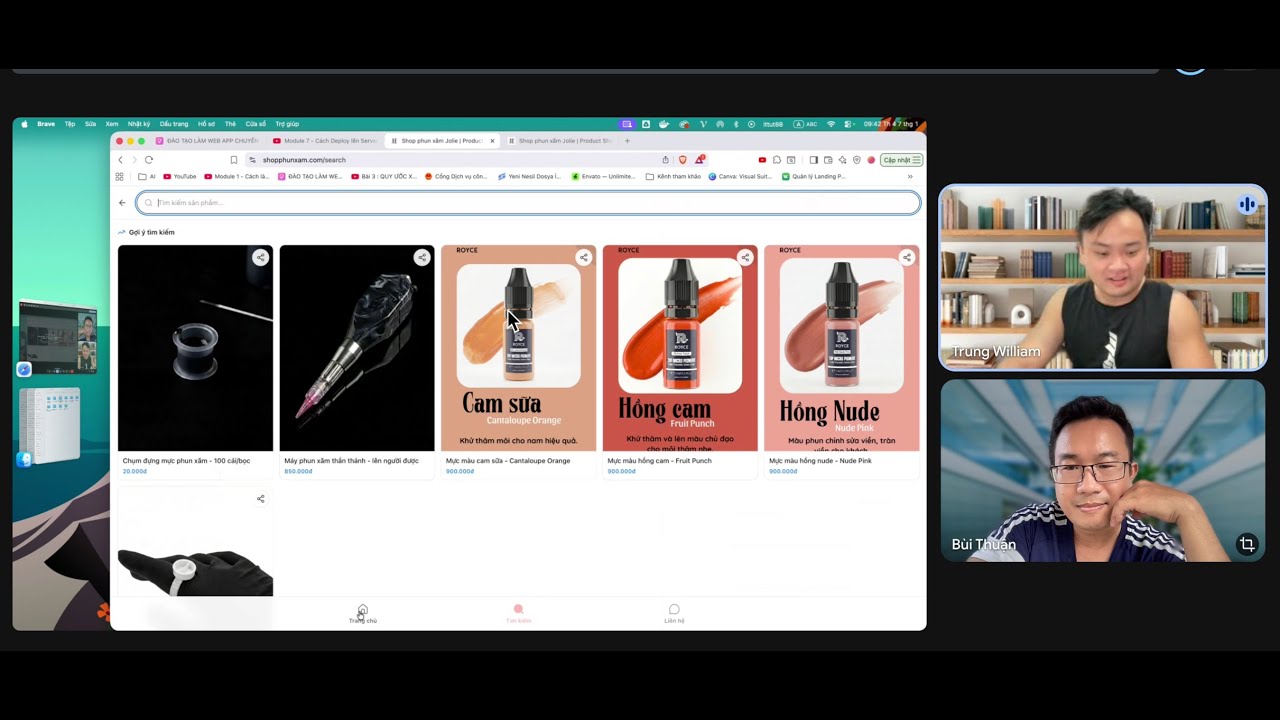1280x720 pixels.
Task: Open the Brave application menu
Action: click(x=46, y=124)
